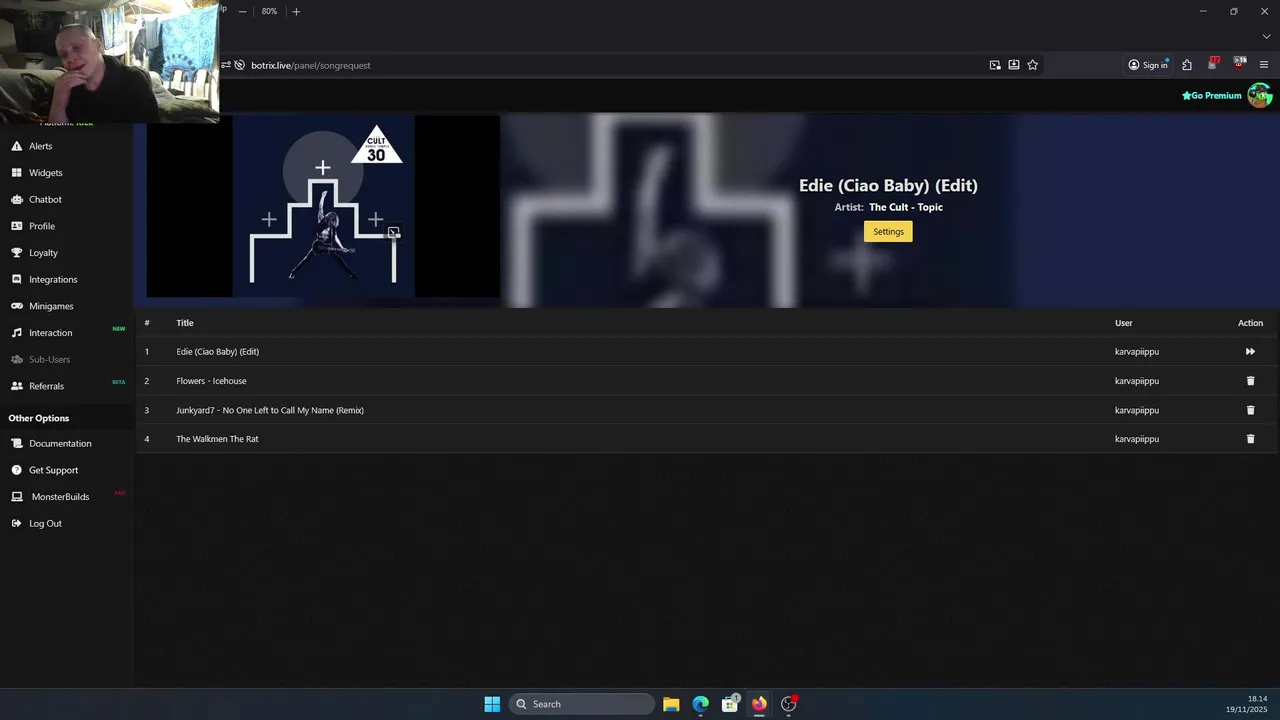
Task: Click the artist name The Cult - Topic
Action: tap(906, 207)
